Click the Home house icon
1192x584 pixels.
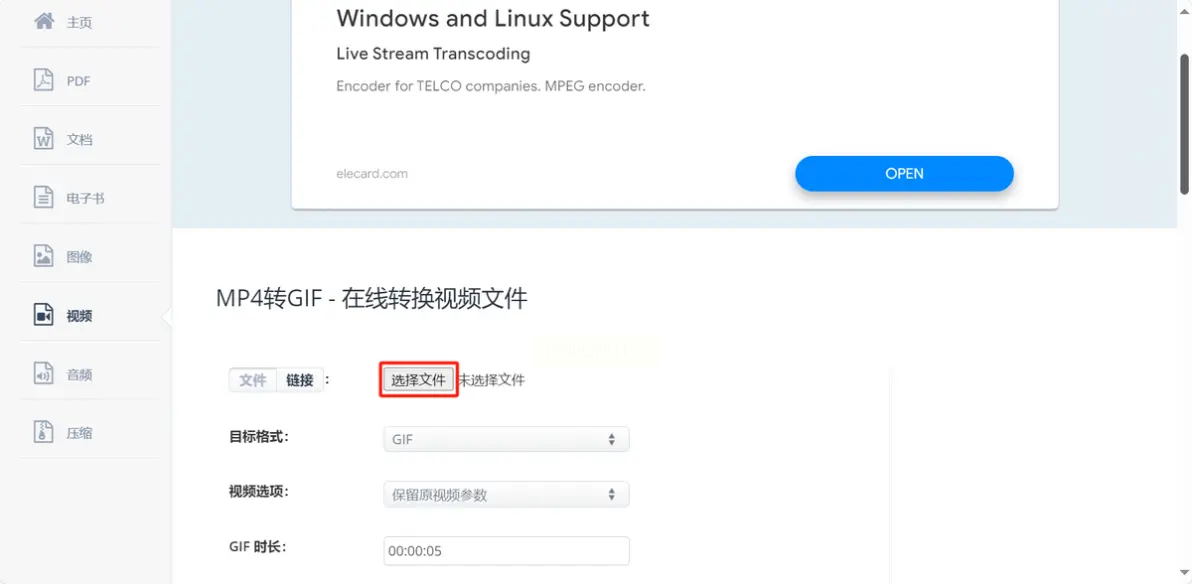[x=44, y=21]
